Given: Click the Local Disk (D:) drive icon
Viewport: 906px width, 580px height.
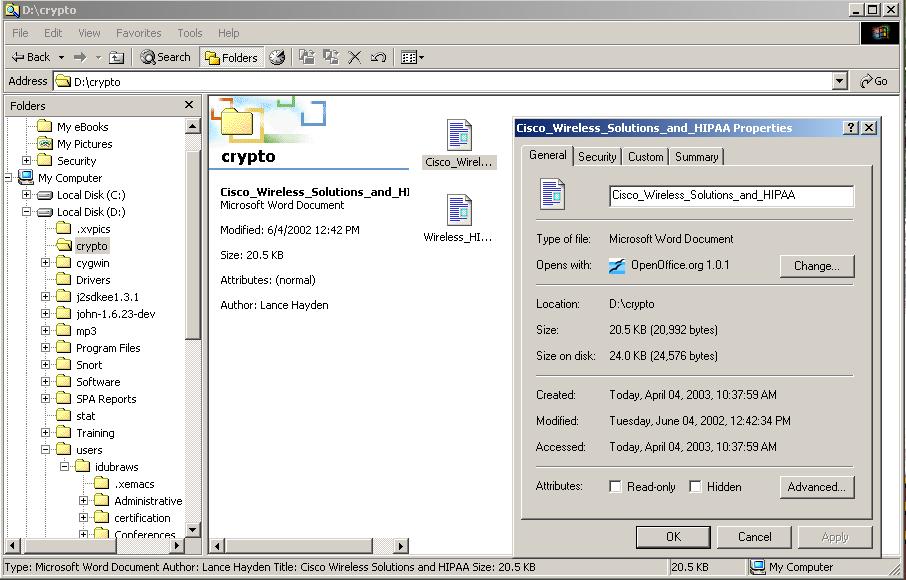Looking at the screenshot, I should (x=44, y=212).
